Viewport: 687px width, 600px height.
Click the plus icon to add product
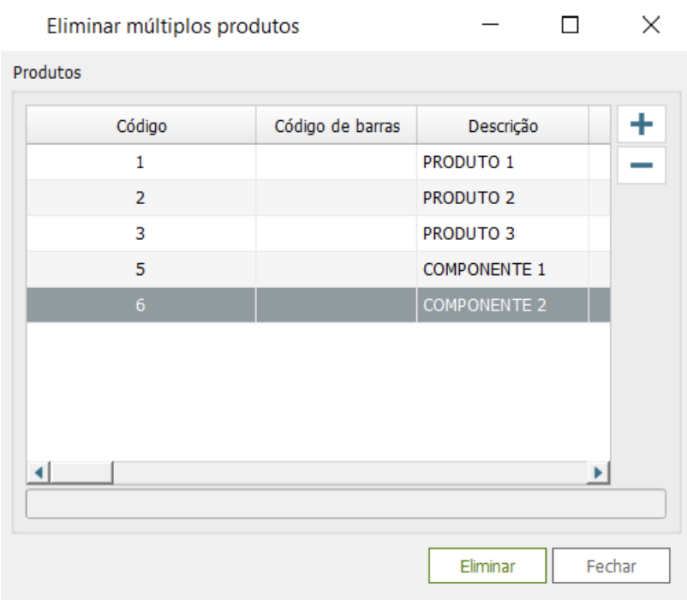coord(641,125)
